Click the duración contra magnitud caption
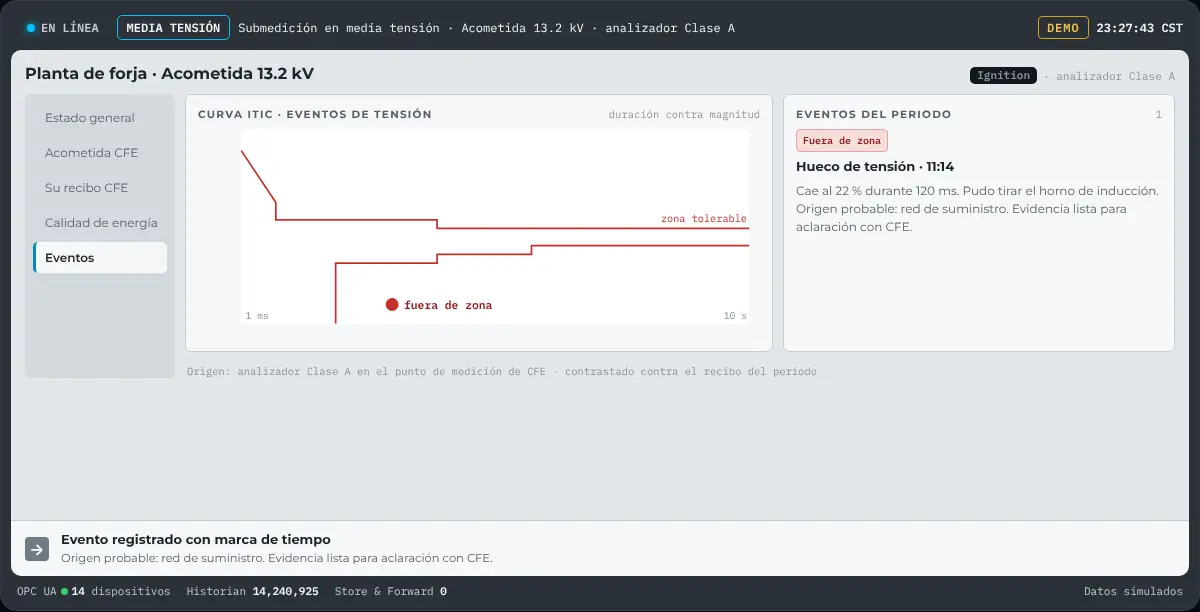The width and height of the screenshot is (1200, 612). click(x=684, y=114)
